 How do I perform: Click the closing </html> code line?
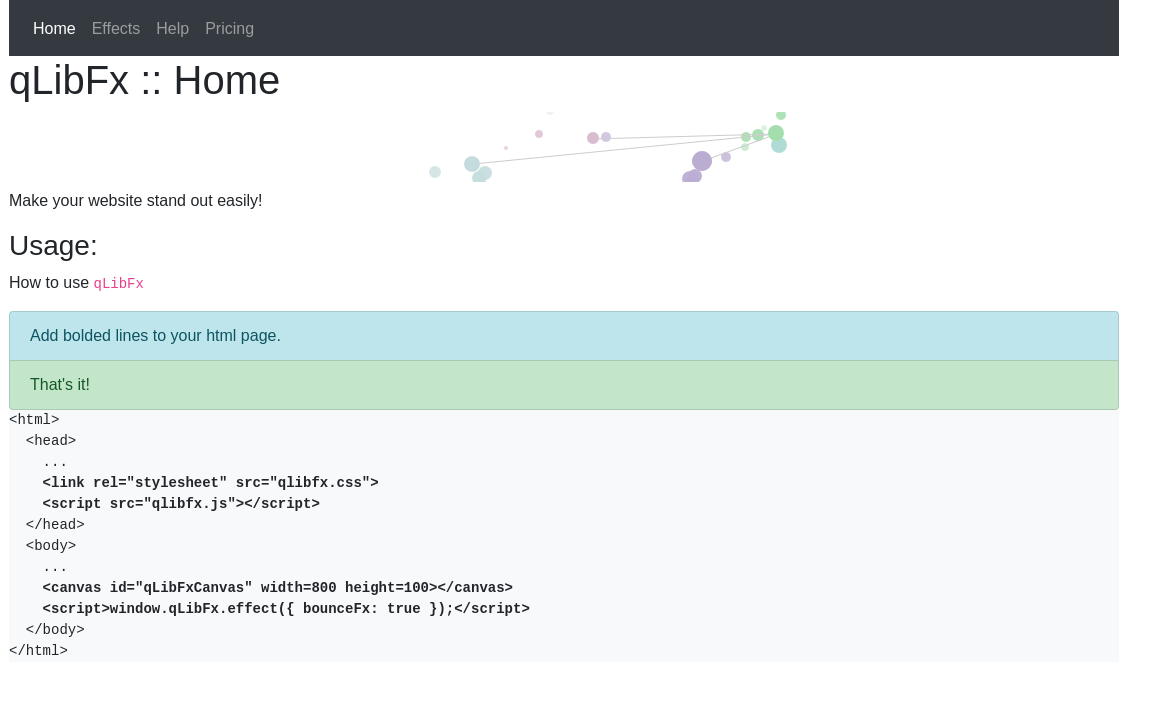coord(38,651)
